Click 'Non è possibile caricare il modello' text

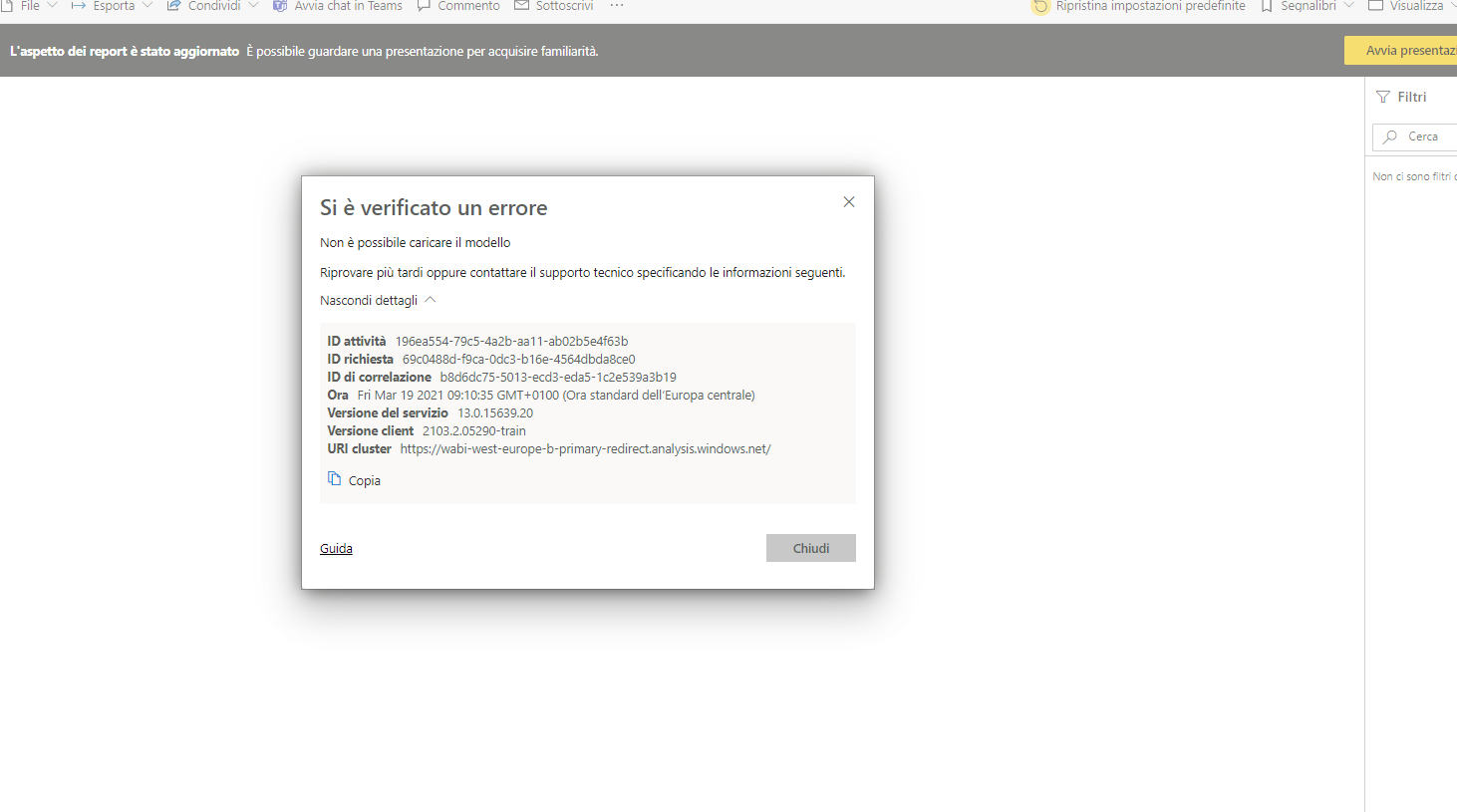click(x=415, y=243)
